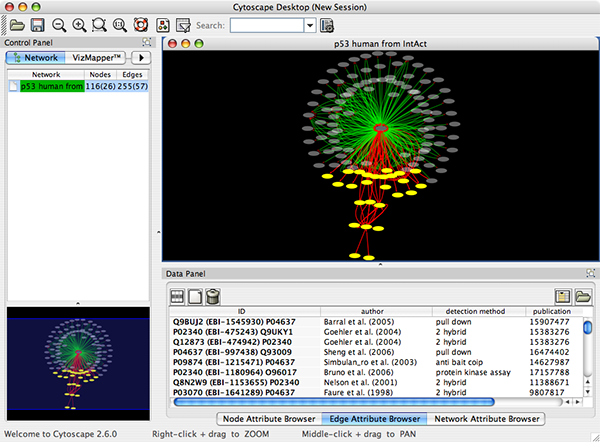Select attributes icon in Data Panel
The image size is (600, 442).
pyautogui.click(x=178, y=295)
